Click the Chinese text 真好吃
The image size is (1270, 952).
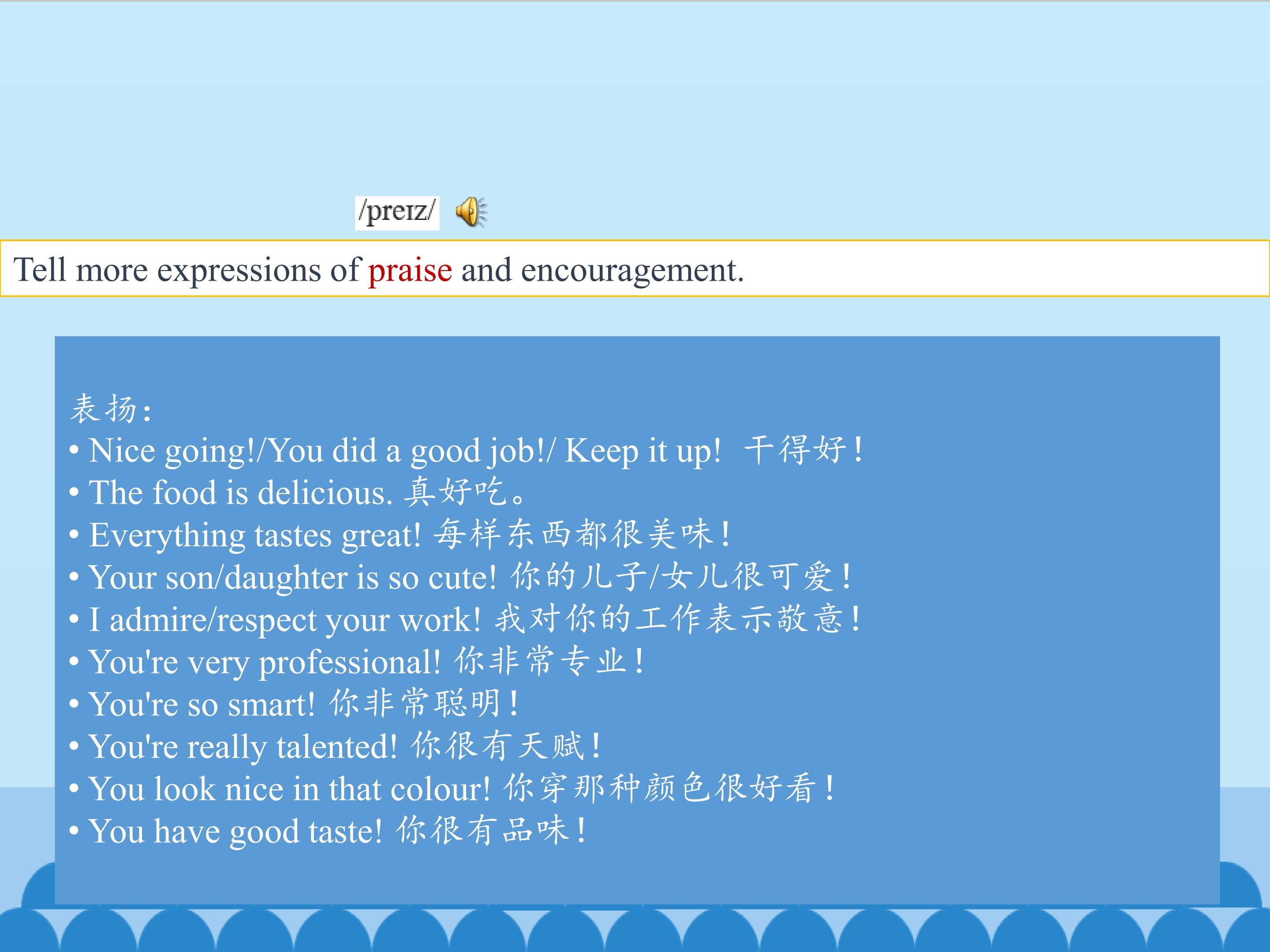465,492
